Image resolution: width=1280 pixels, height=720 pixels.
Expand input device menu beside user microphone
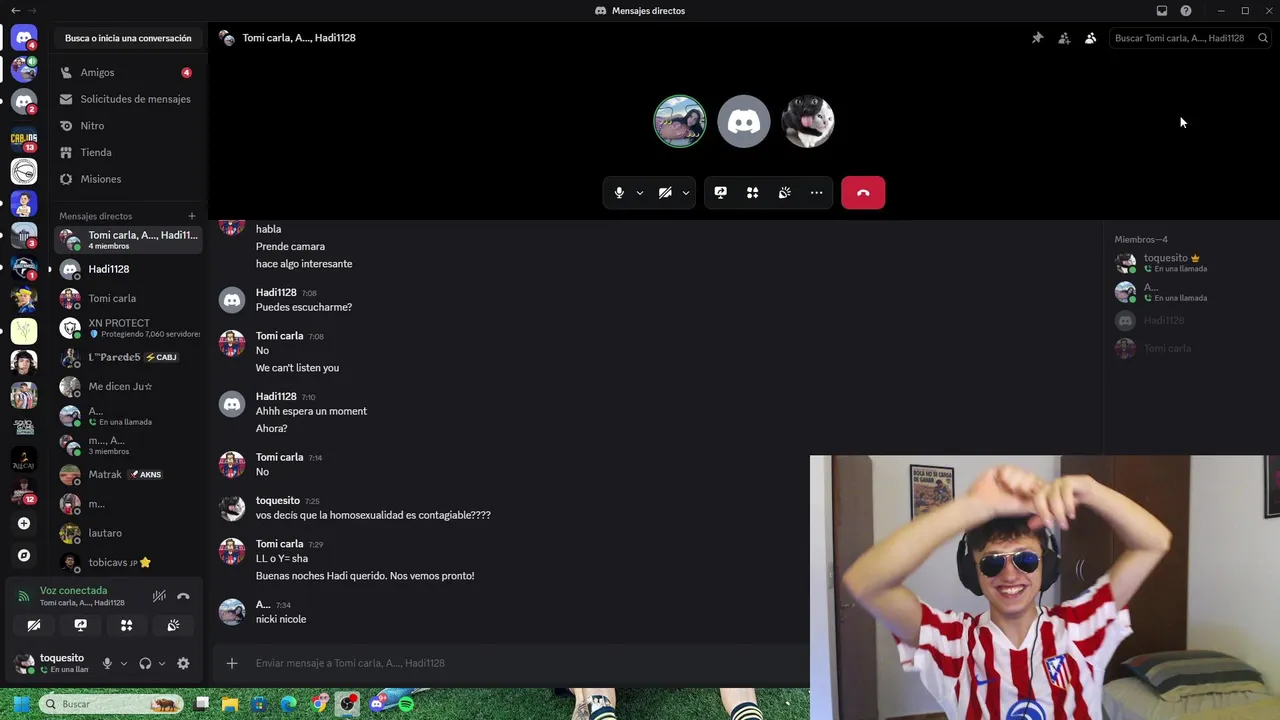pyautogui.click(x=124, y=663)
